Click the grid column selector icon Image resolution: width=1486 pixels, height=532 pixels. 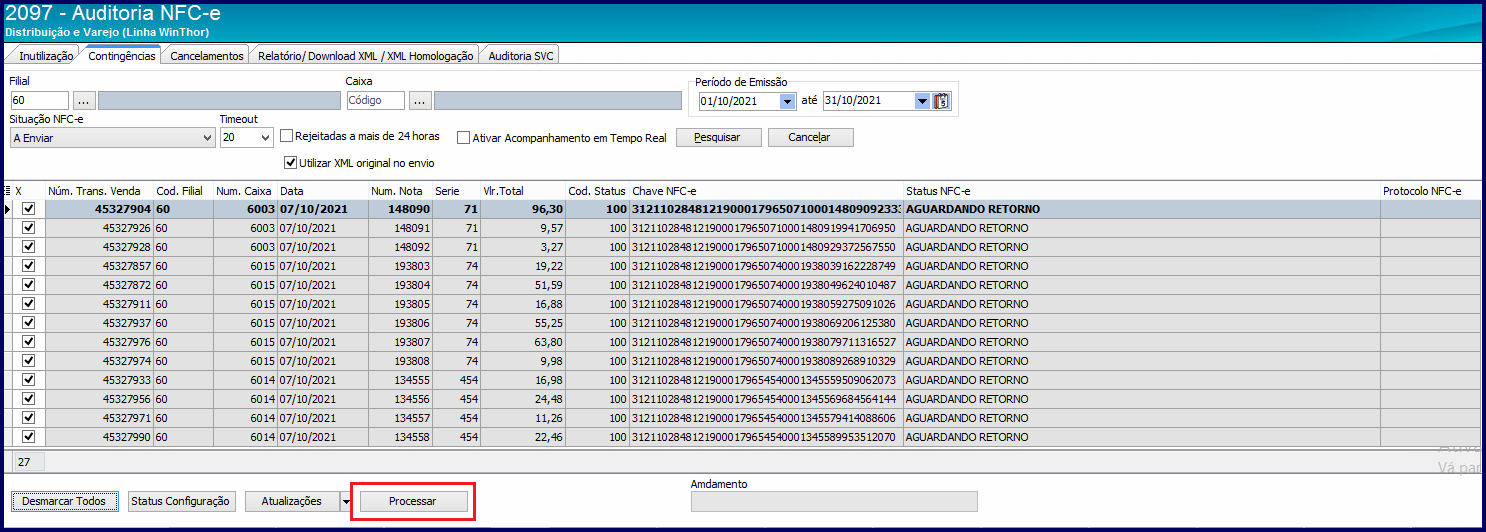click(x=8, y=190)
